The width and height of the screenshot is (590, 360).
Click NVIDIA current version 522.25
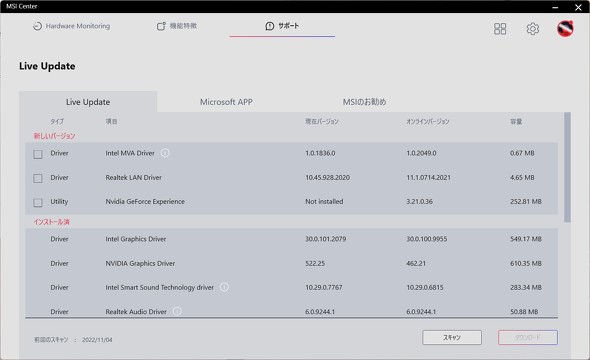tap(315, 263)
